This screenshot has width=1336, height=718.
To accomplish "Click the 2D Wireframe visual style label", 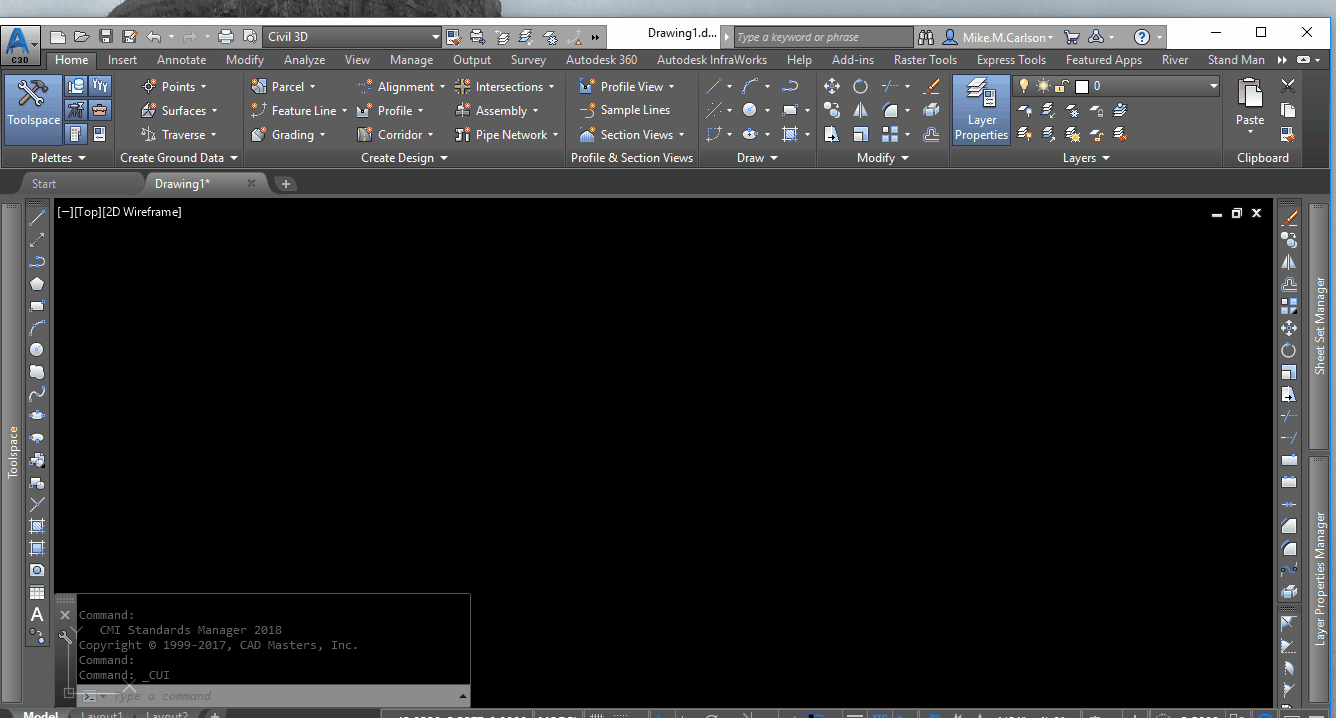I will click(x=141, y=212).
